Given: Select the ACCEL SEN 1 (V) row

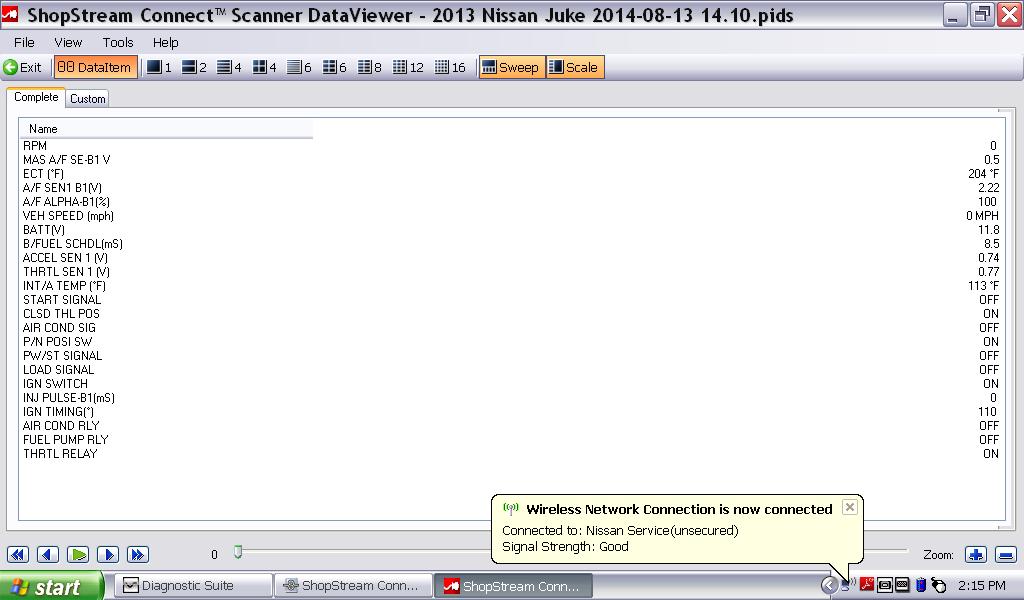Looking at the screenshot, I should pyautogui.click(x=511, y=258).
